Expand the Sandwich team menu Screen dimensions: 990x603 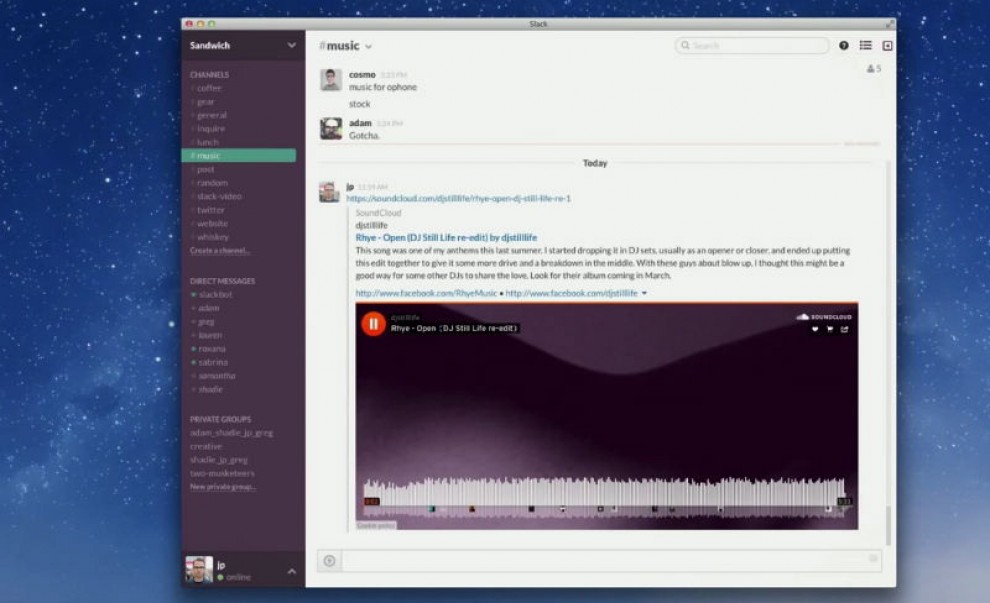tap(292, 45)
